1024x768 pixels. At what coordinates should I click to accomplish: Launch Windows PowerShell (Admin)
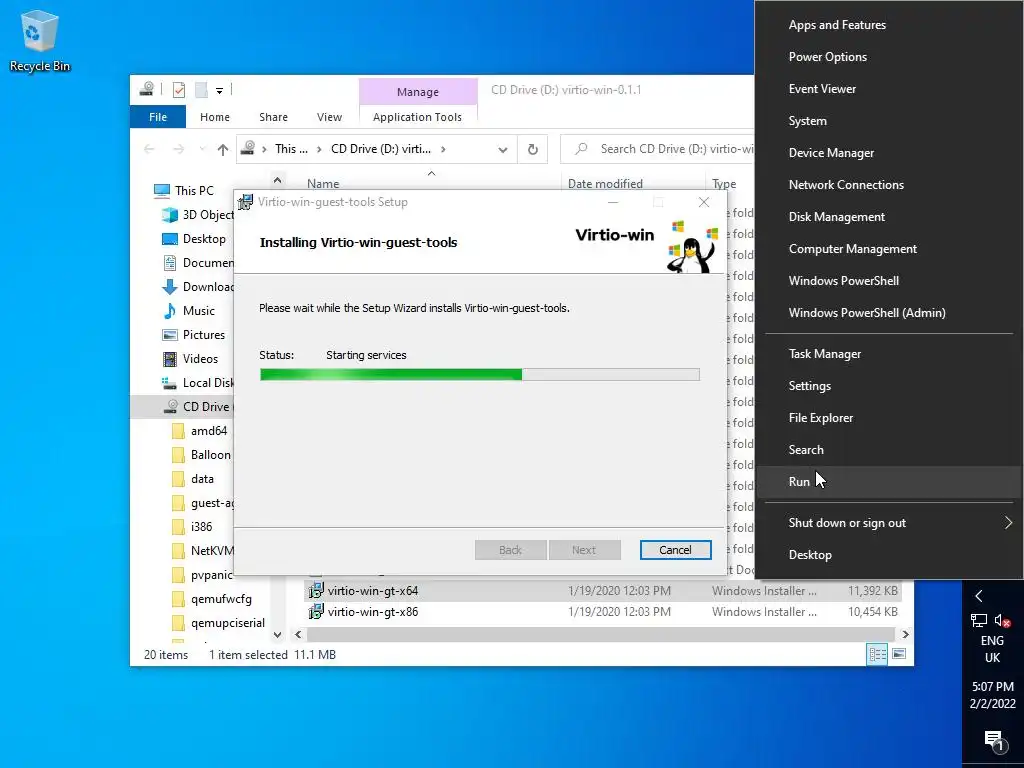pyautogui.click(x=889, y=313)
